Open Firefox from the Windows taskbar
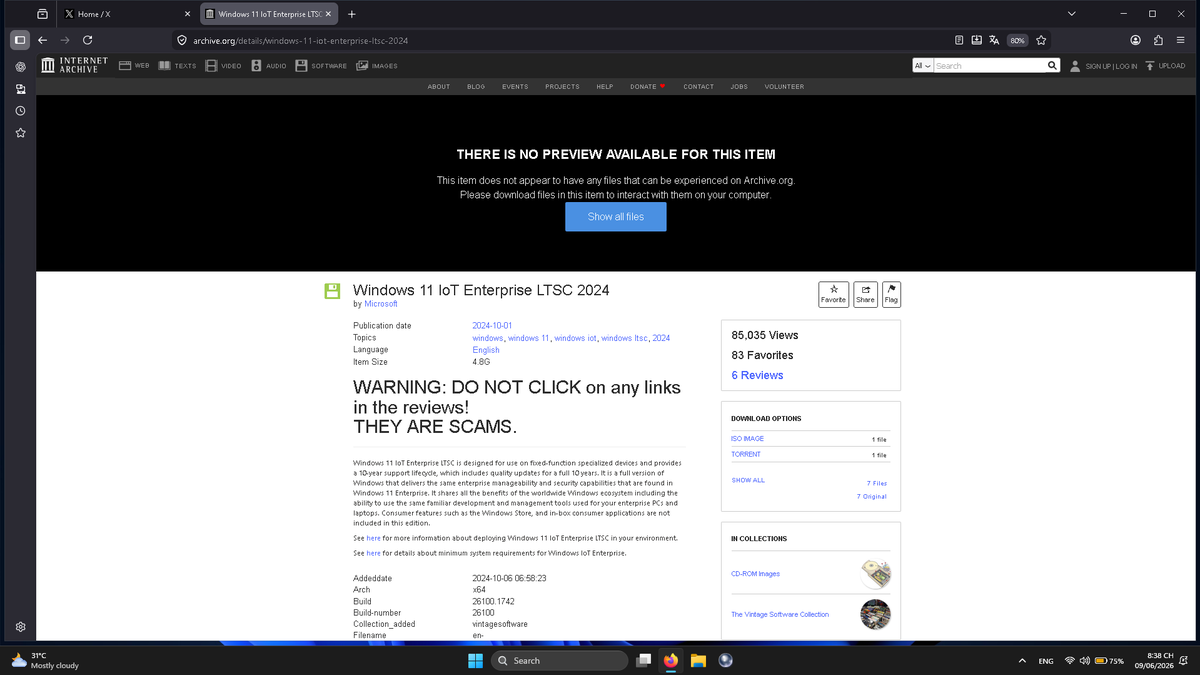This screenshot has height=675, width=1200. tap(671, 660)
